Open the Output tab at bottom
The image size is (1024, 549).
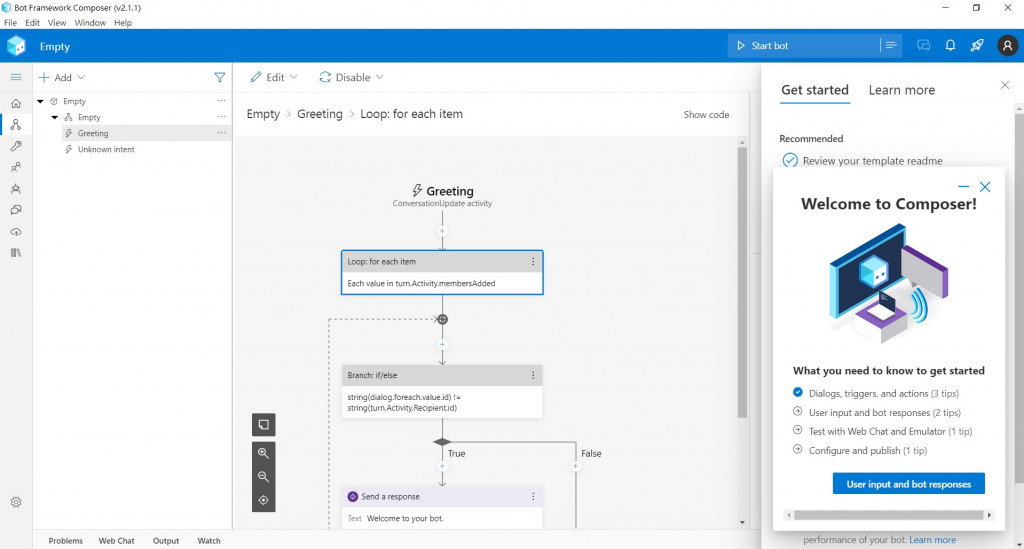pyautogui.click(x=166, y=541)
